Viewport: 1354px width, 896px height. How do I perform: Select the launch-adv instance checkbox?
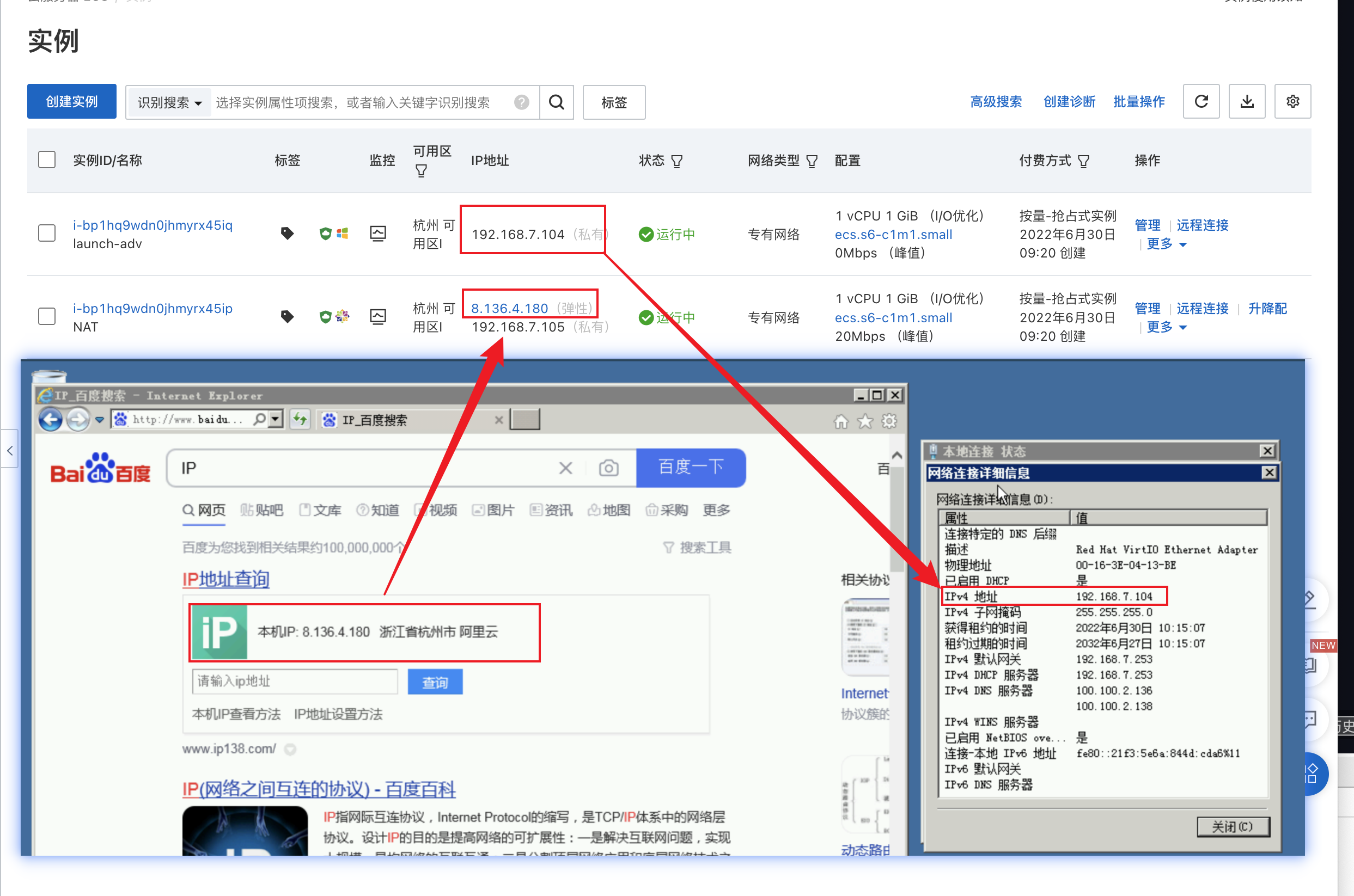[x=47, y=234]
